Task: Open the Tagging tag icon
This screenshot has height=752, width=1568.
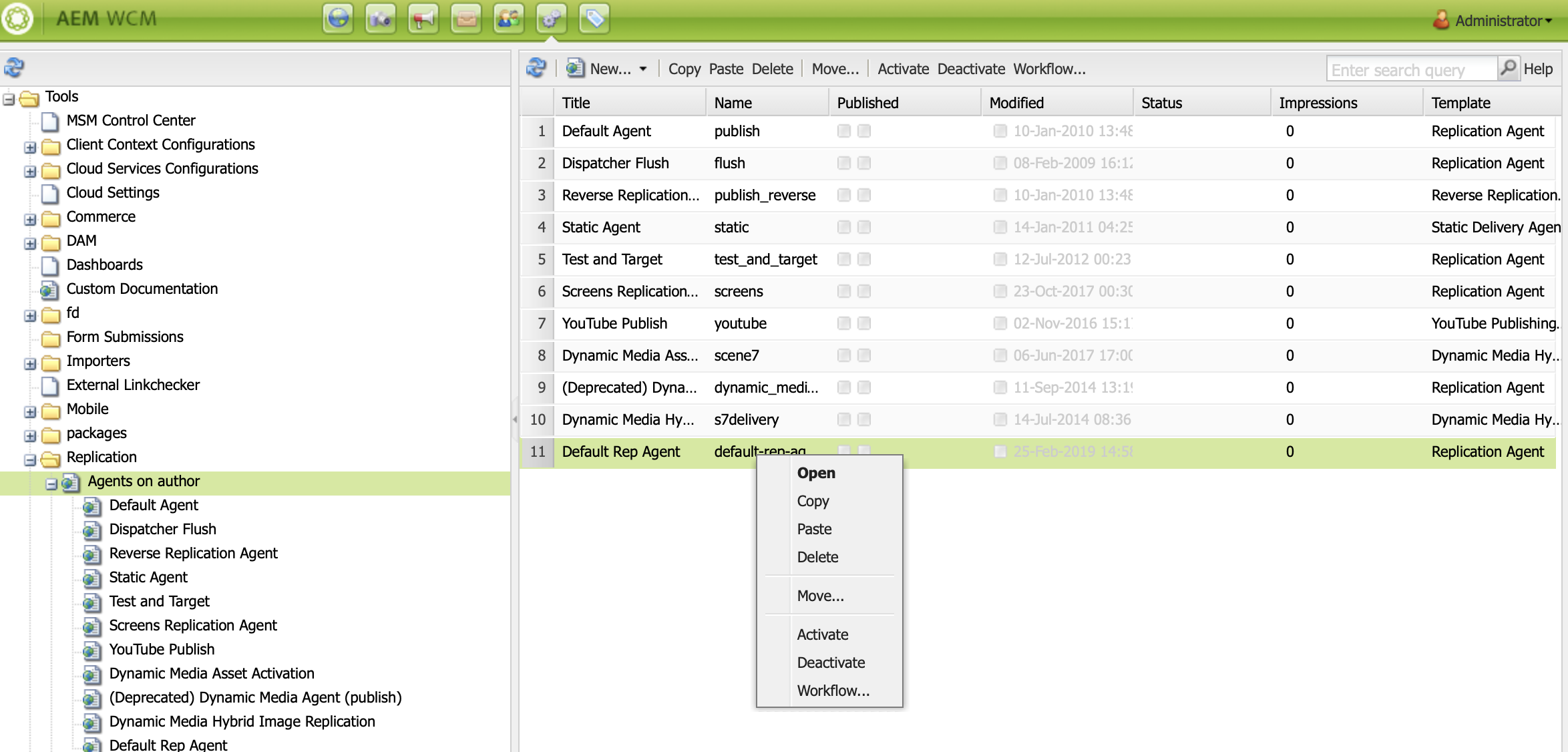Action: 594,19
